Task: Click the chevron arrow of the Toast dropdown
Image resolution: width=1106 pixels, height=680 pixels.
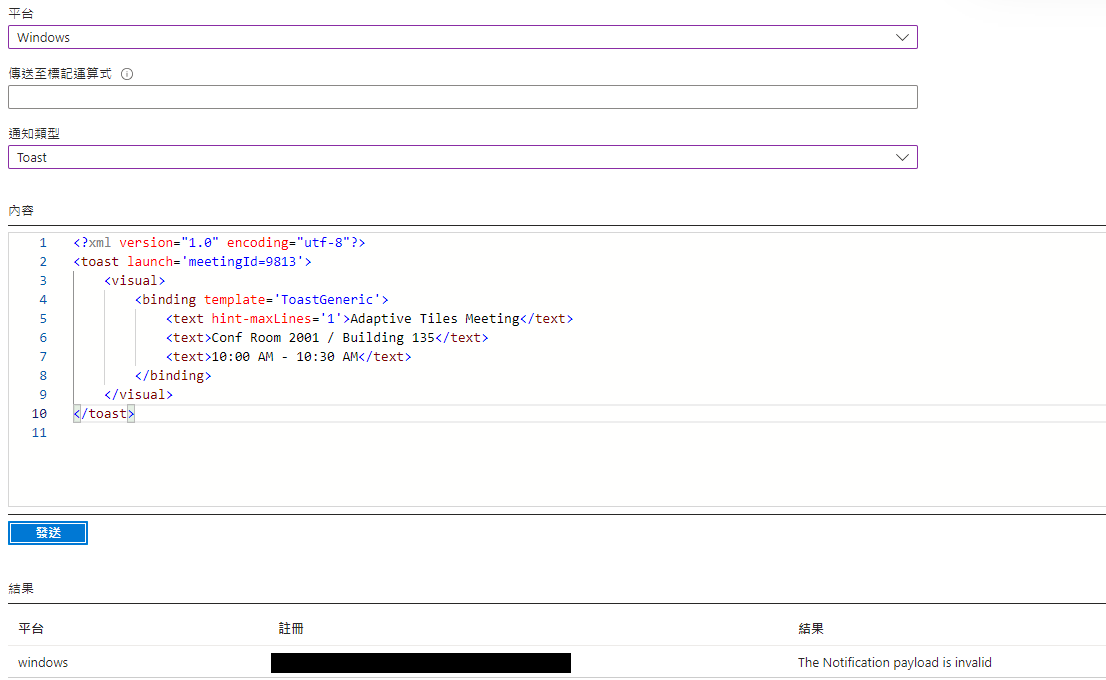Action: tap(902, 157)
